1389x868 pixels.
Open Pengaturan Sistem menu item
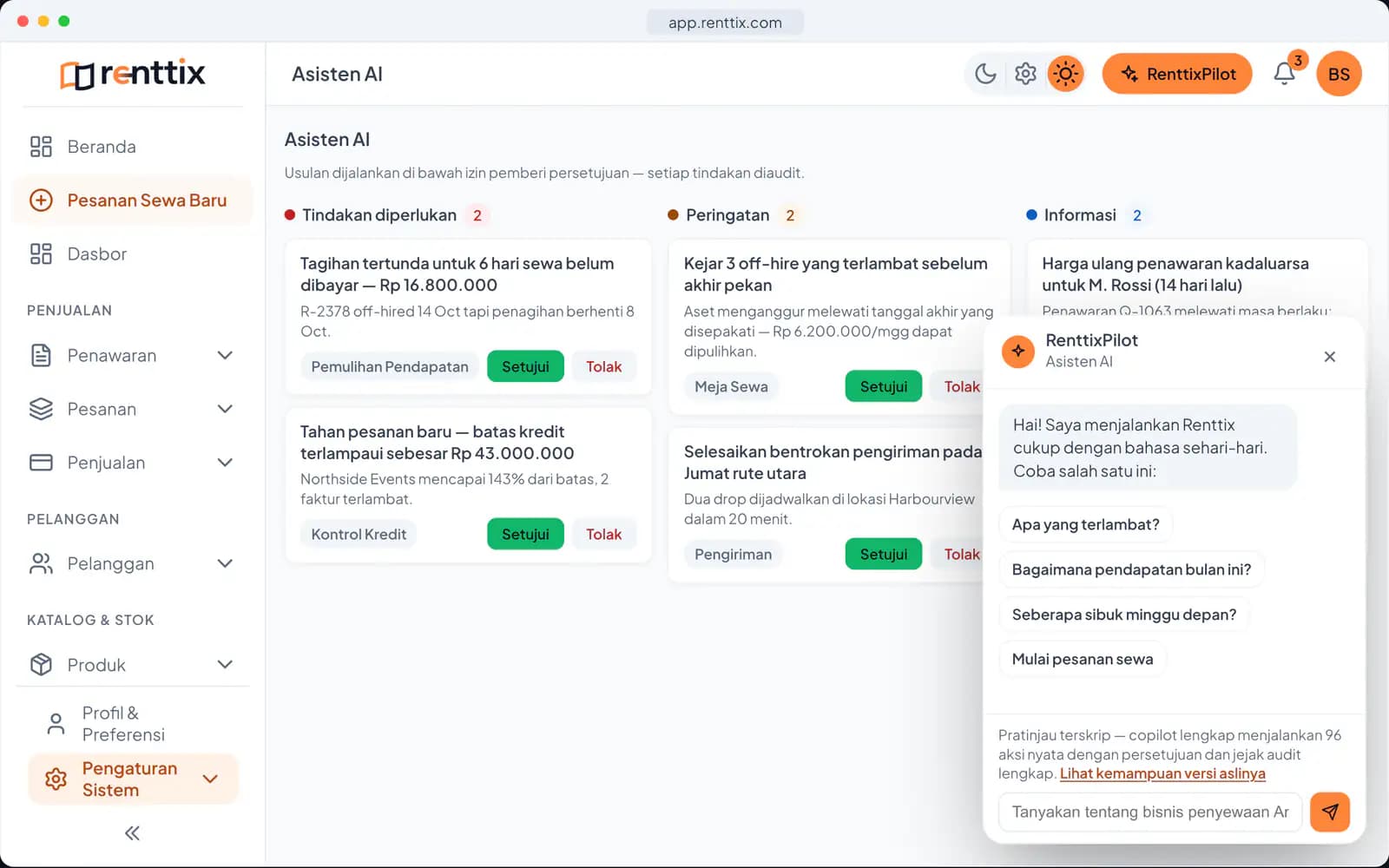[132, 779]
